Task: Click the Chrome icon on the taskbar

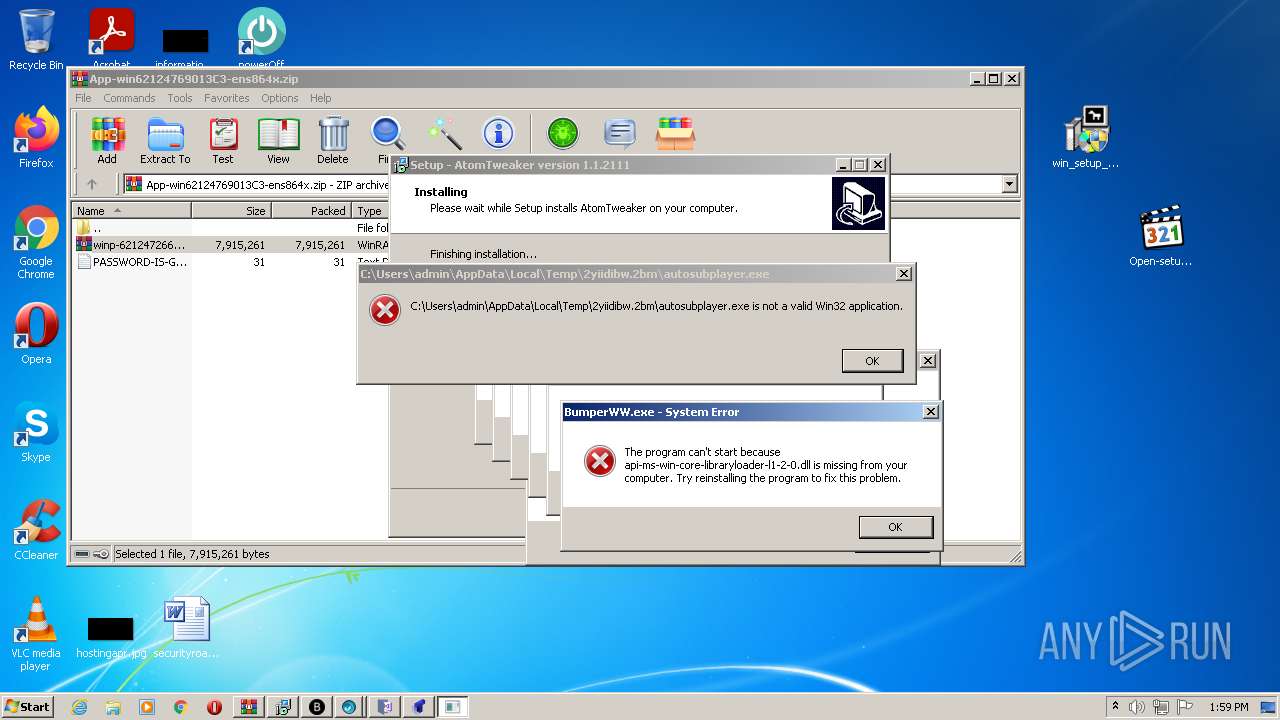Action: (x=181, y=707)
